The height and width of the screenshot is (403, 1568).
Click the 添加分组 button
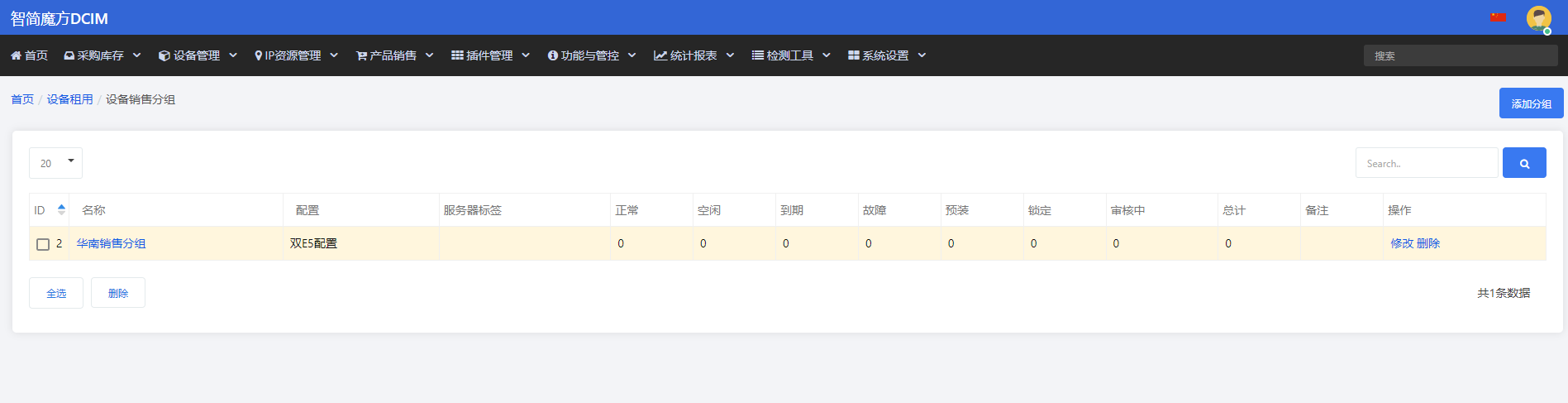pyautogui.click(x=1531, y=103)
